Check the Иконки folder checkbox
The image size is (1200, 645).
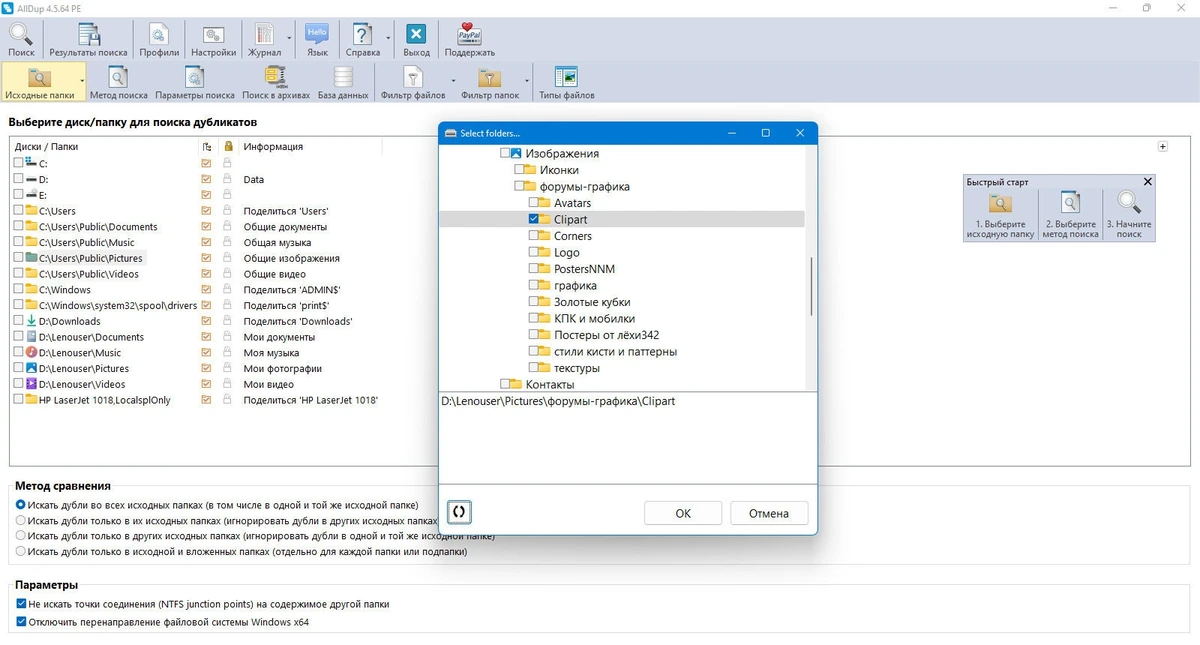click(520, 170)
